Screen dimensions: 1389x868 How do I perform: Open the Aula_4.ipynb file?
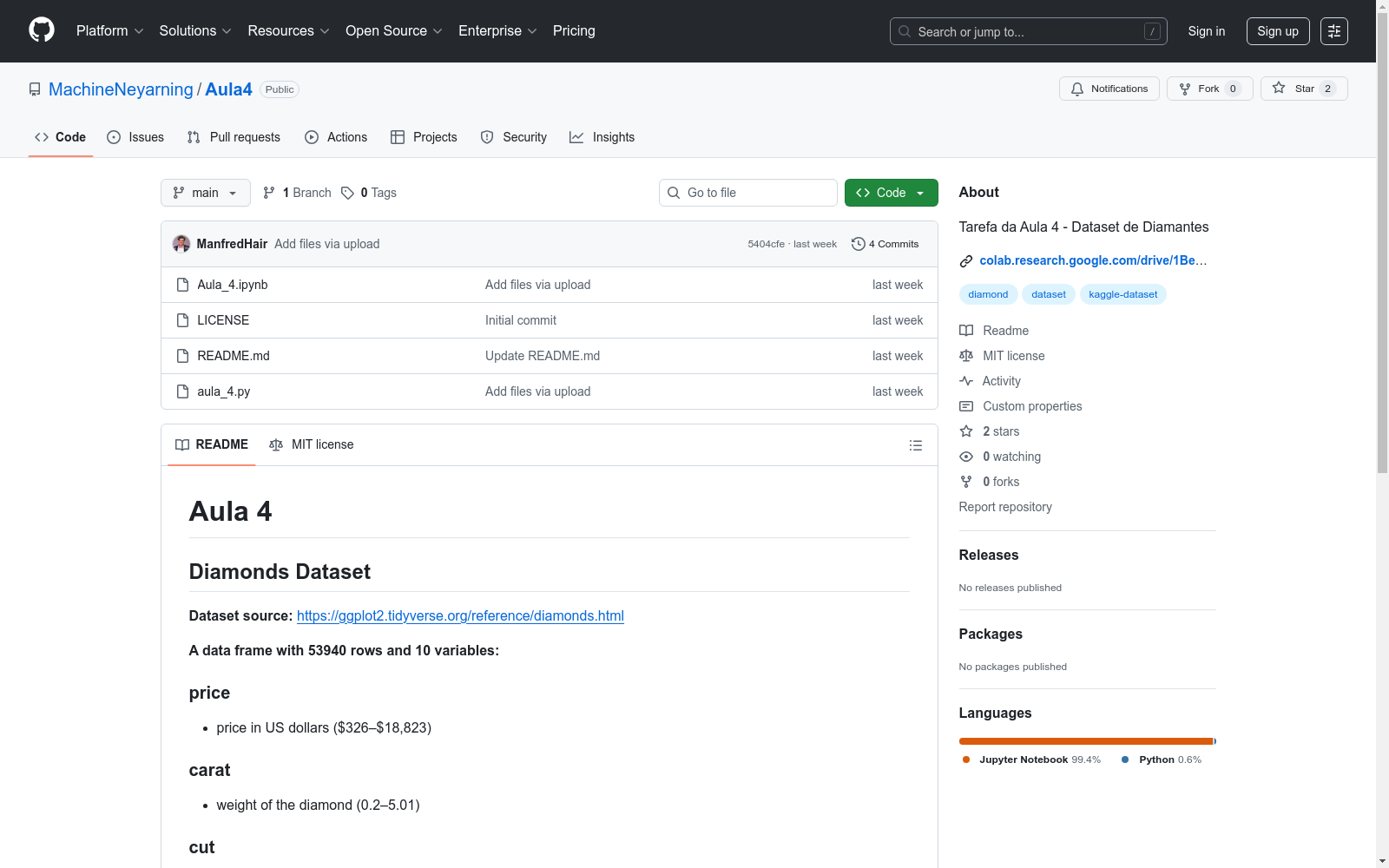[233, 285]
